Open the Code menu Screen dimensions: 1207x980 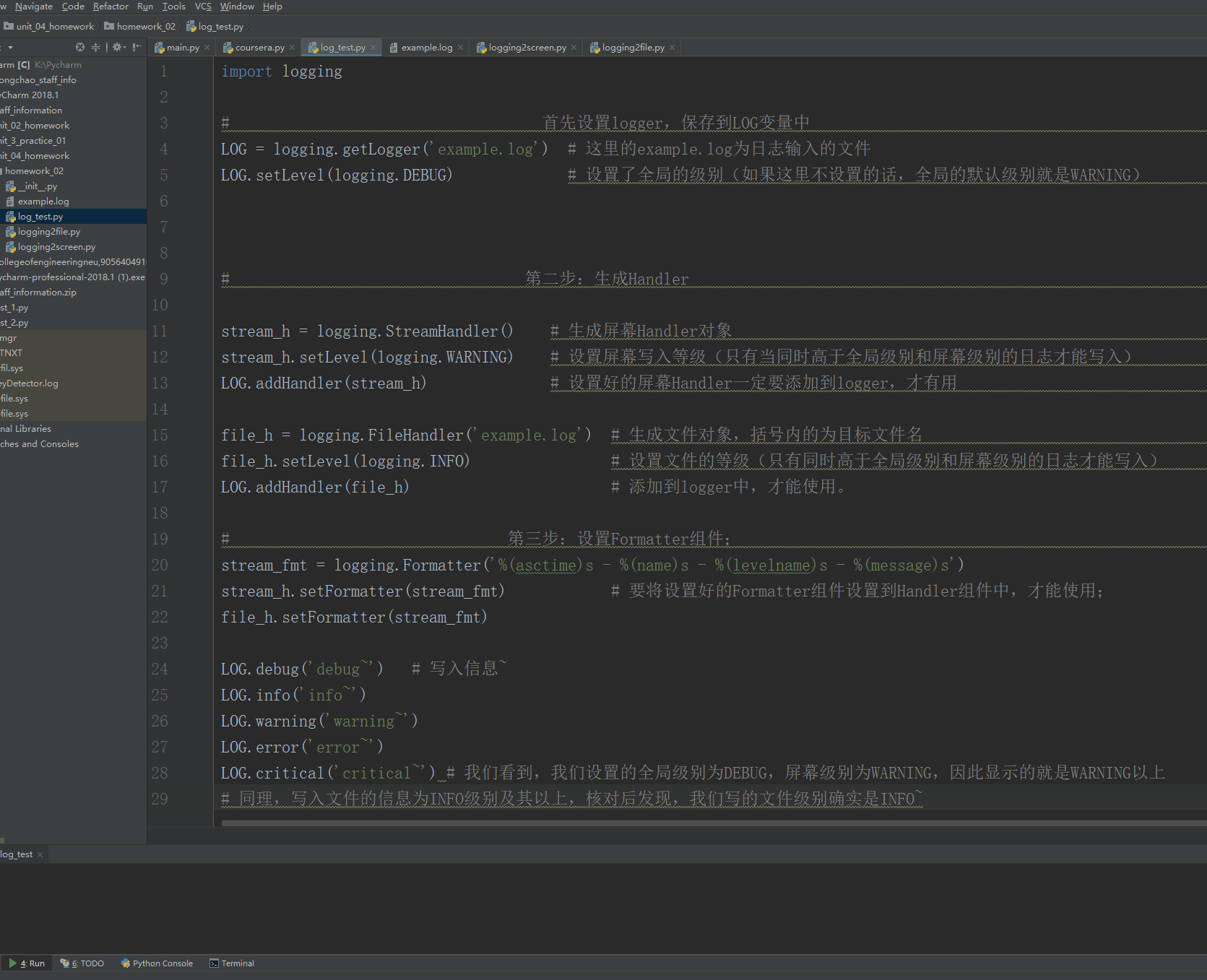pyautogui.click(x=73, y=6)
